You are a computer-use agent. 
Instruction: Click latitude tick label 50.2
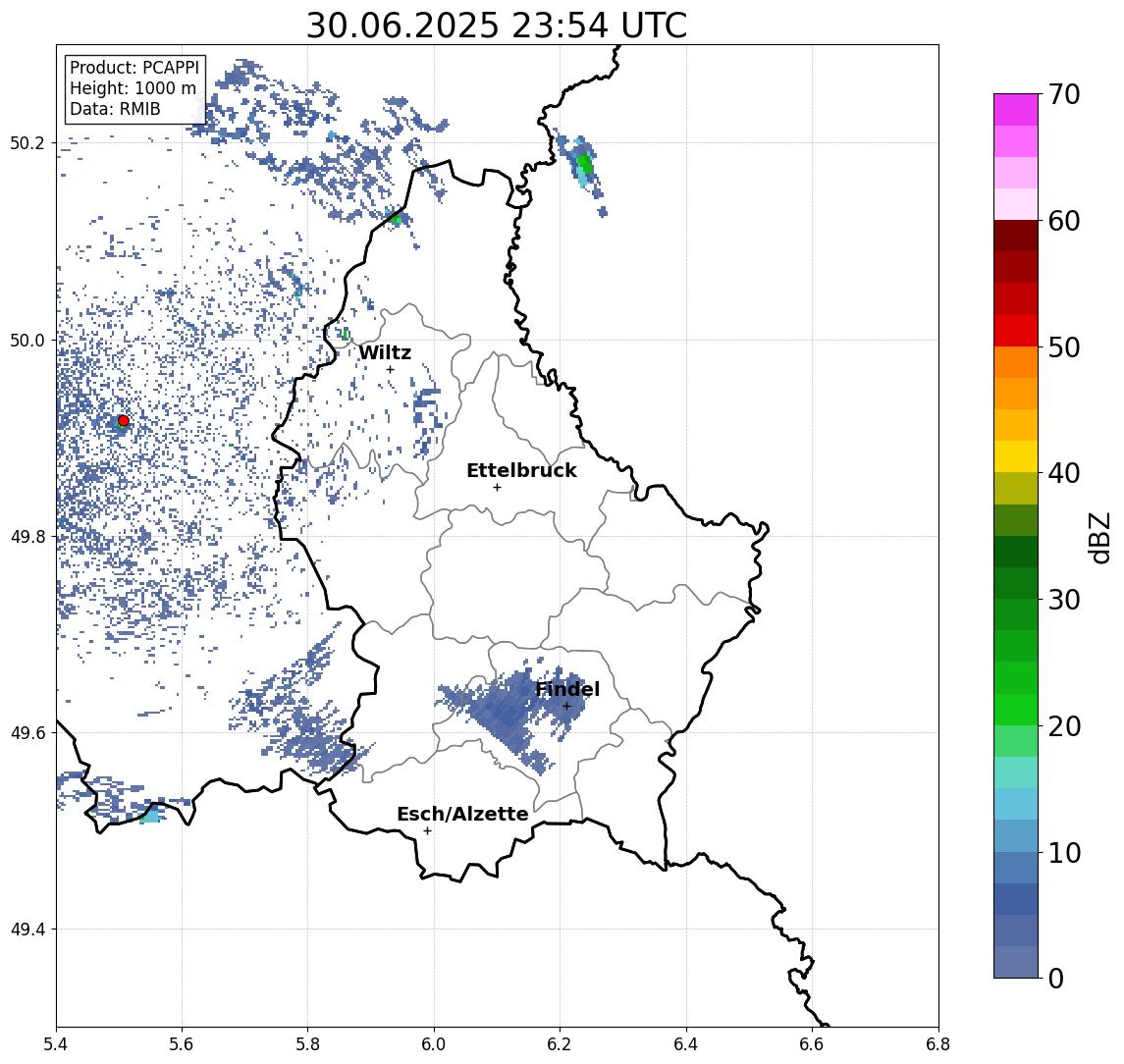(x=27, y=142)
